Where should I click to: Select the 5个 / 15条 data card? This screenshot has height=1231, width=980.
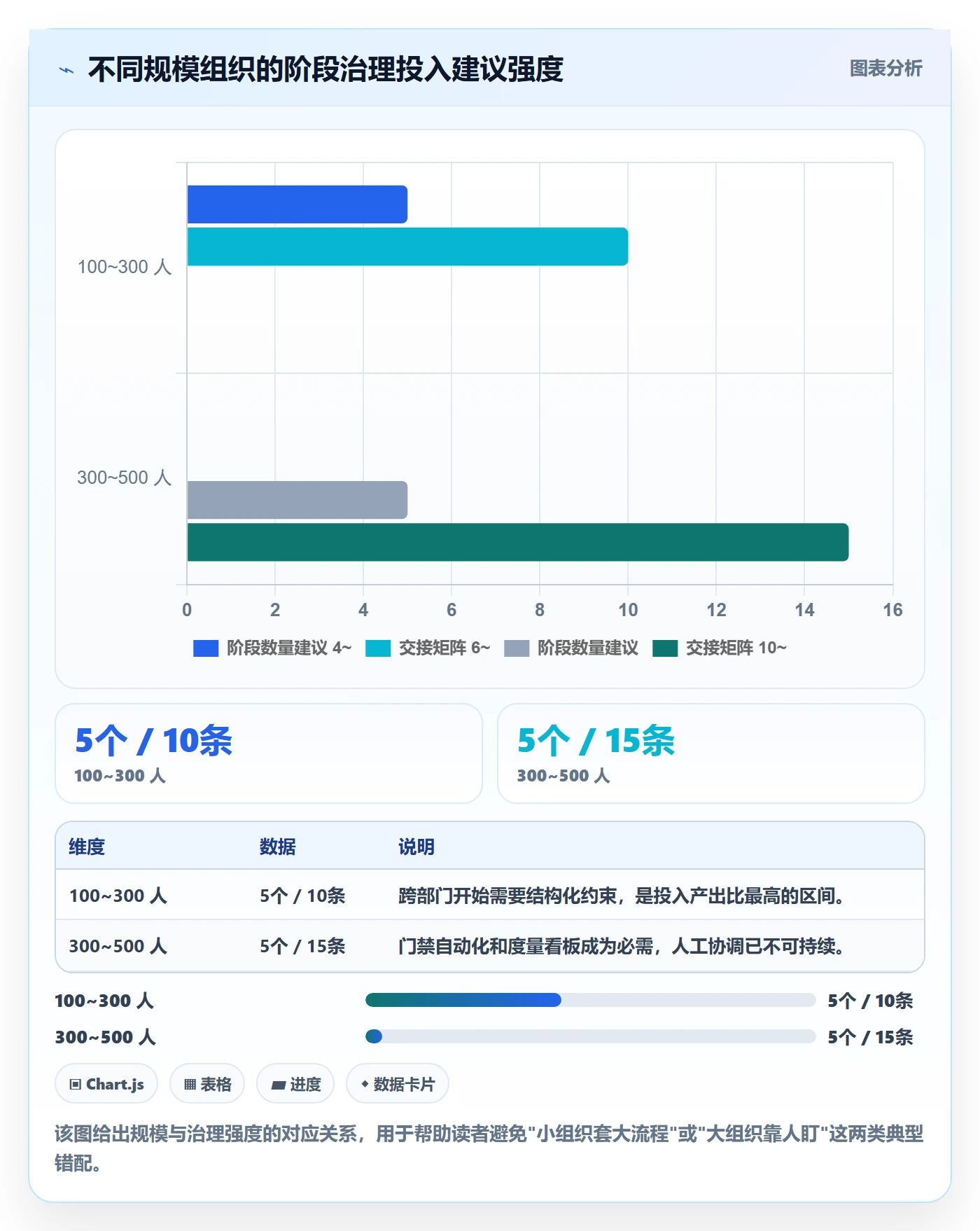[711, 753]
